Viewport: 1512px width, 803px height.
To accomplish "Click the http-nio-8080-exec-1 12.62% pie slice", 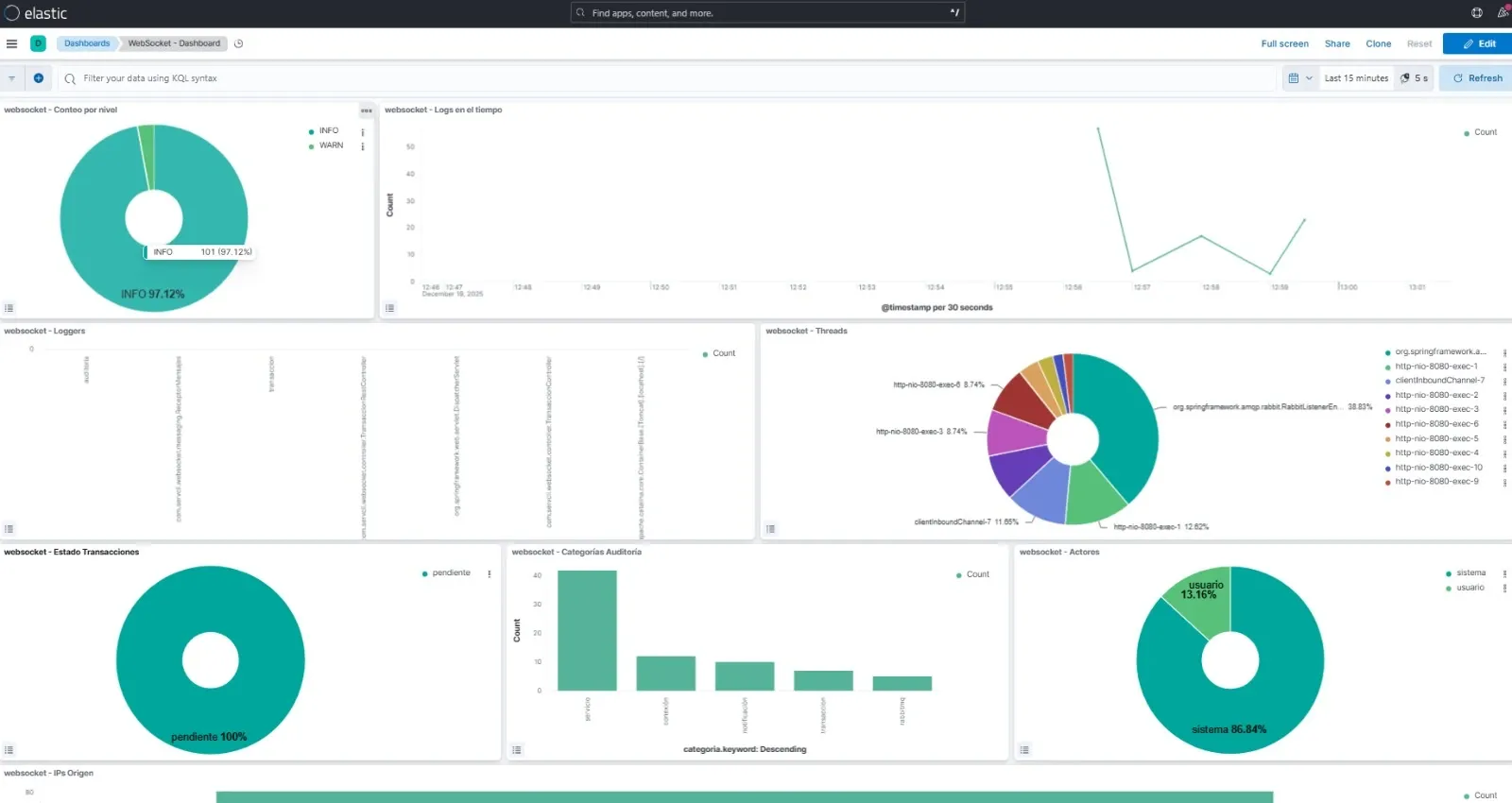I will click(x=1094, y=491).
